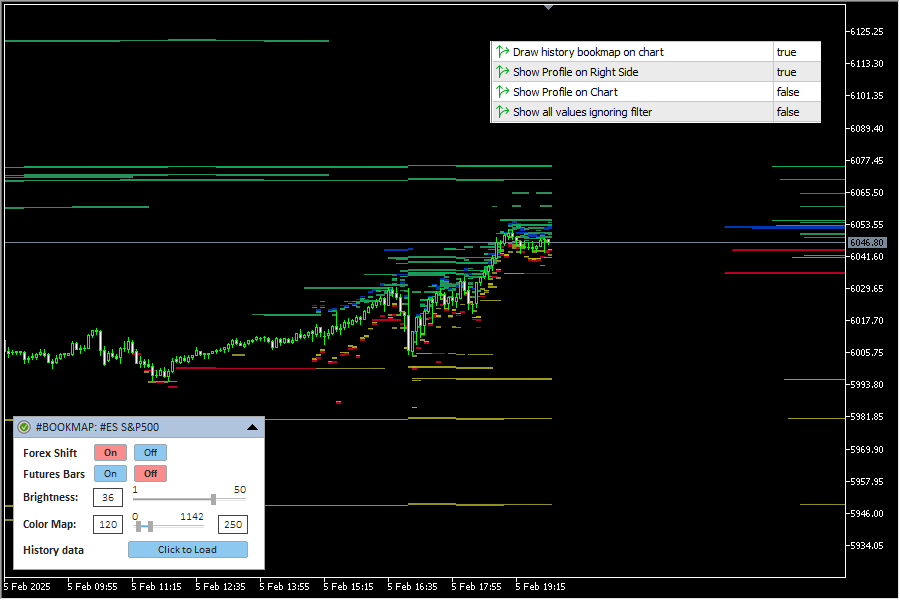Viewport: 900px width, 600px height.
Task: Click the Brightness value field showing 36
Action: pyautogui.click(x=107, y=498)
